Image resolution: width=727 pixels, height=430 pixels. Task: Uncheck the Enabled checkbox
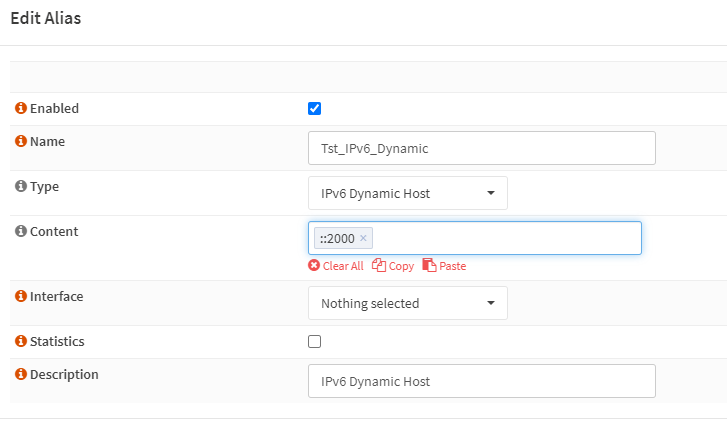click(x=314, y=108)
